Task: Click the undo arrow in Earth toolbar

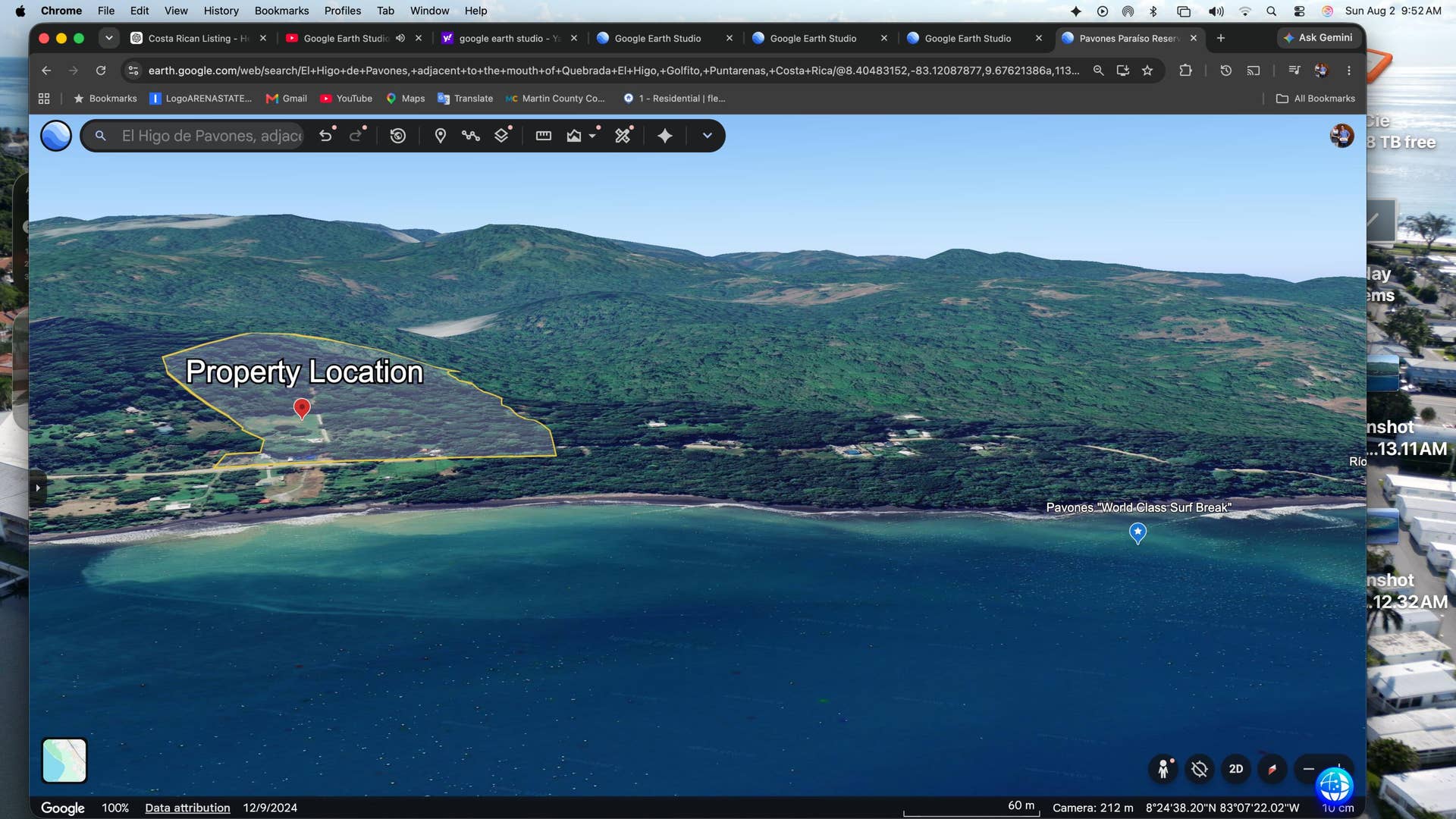Action: (326, 136)
